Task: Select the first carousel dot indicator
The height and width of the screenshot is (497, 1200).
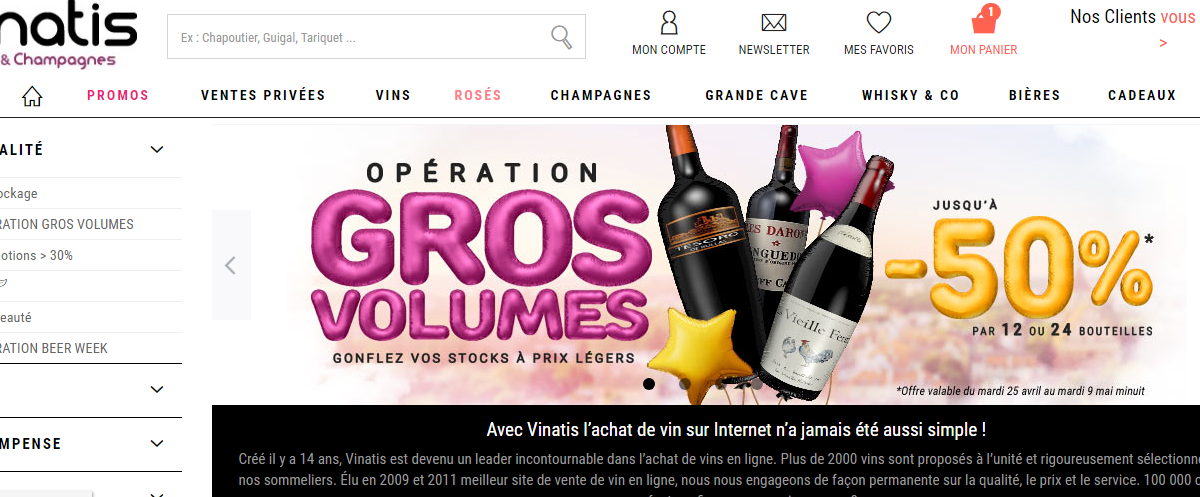Action: [x=649, y=383]
